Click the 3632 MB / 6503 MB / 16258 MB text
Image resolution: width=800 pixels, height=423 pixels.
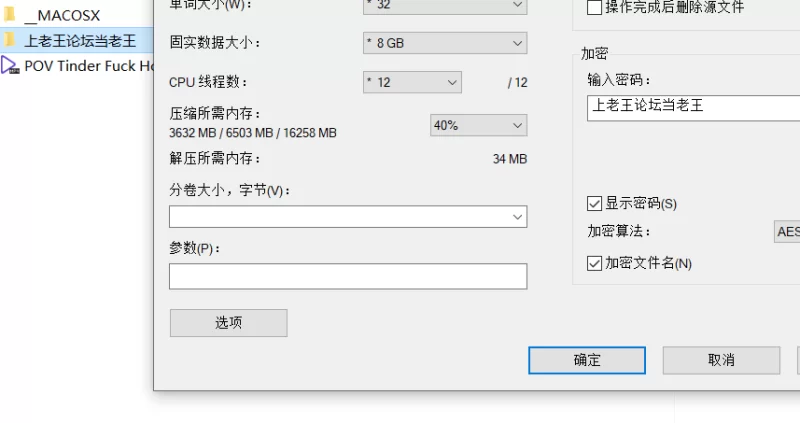coord(253,133)
